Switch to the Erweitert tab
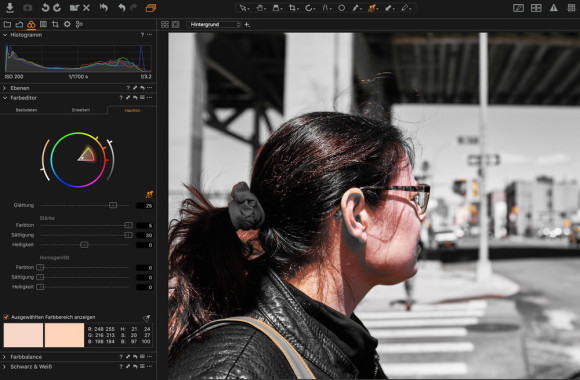 click(x=81, y=110)
